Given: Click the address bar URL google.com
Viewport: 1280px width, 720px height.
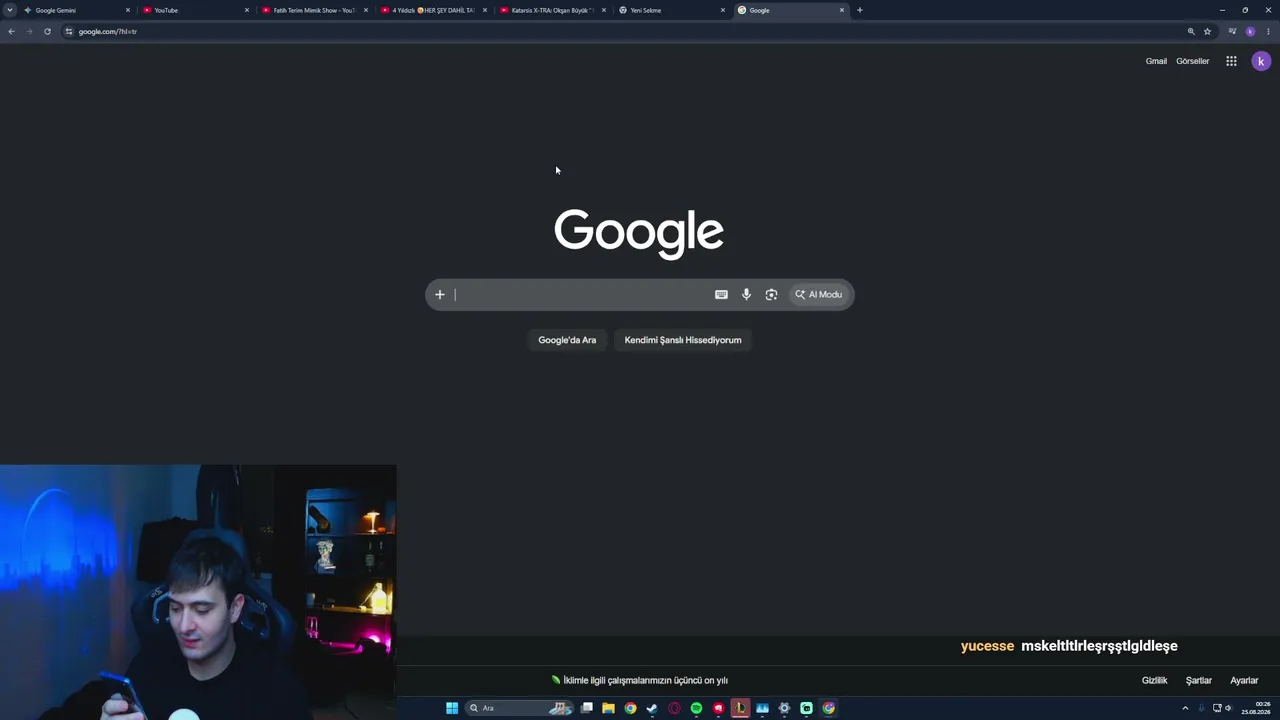Looking at the screenshot, I should (107, 31).
